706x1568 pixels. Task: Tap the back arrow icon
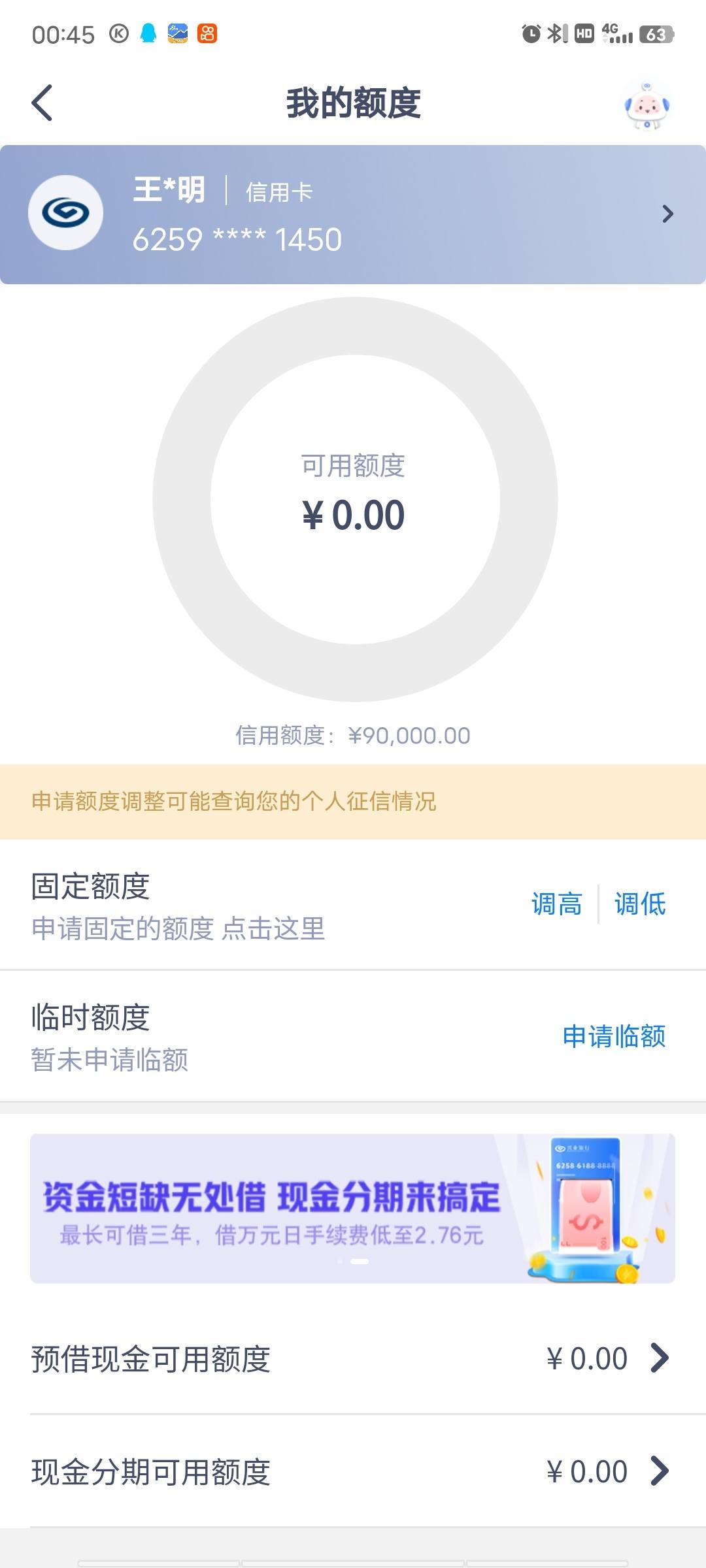click(42, 103)
